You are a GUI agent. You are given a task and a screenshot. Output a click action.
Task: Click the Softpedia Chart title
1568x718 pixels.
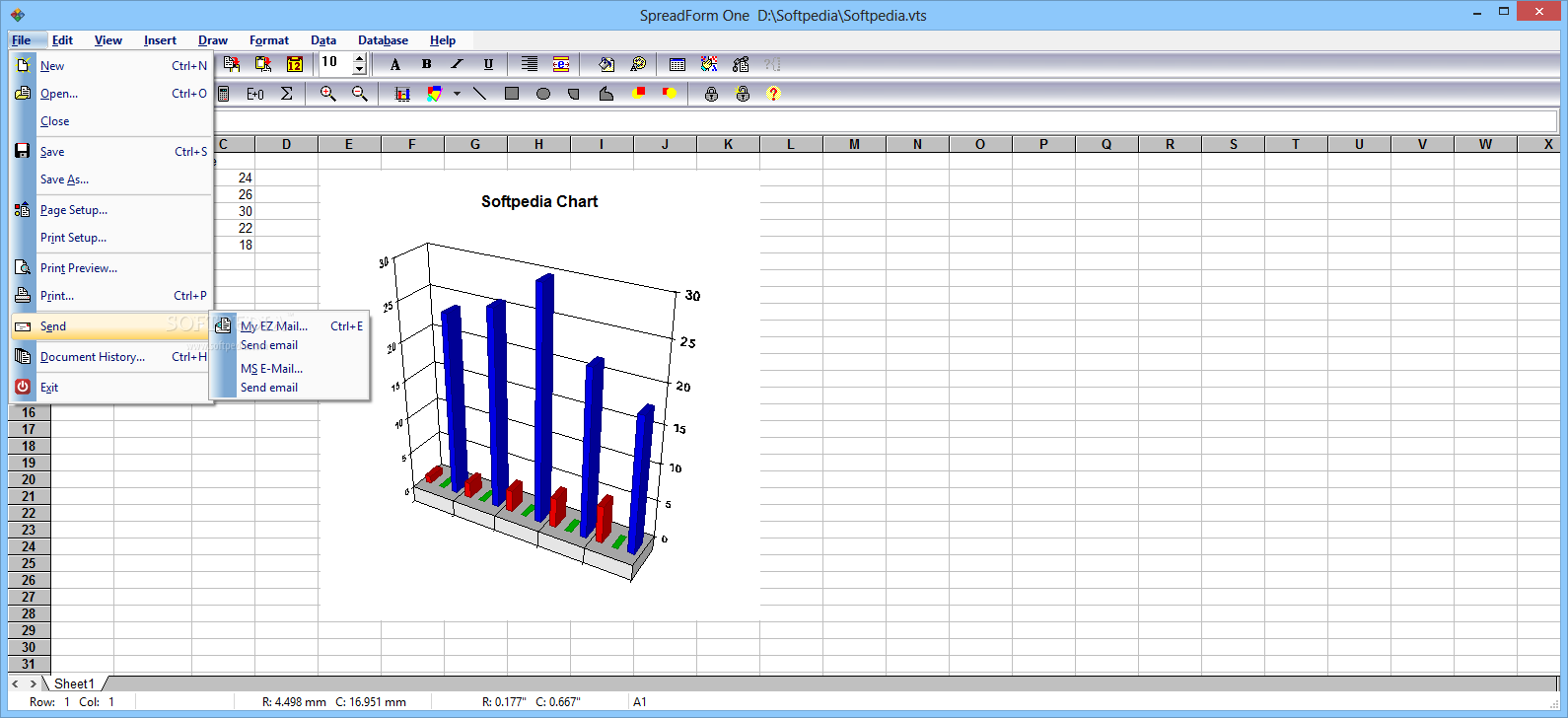pyautogui.click(x=539, y=201)
